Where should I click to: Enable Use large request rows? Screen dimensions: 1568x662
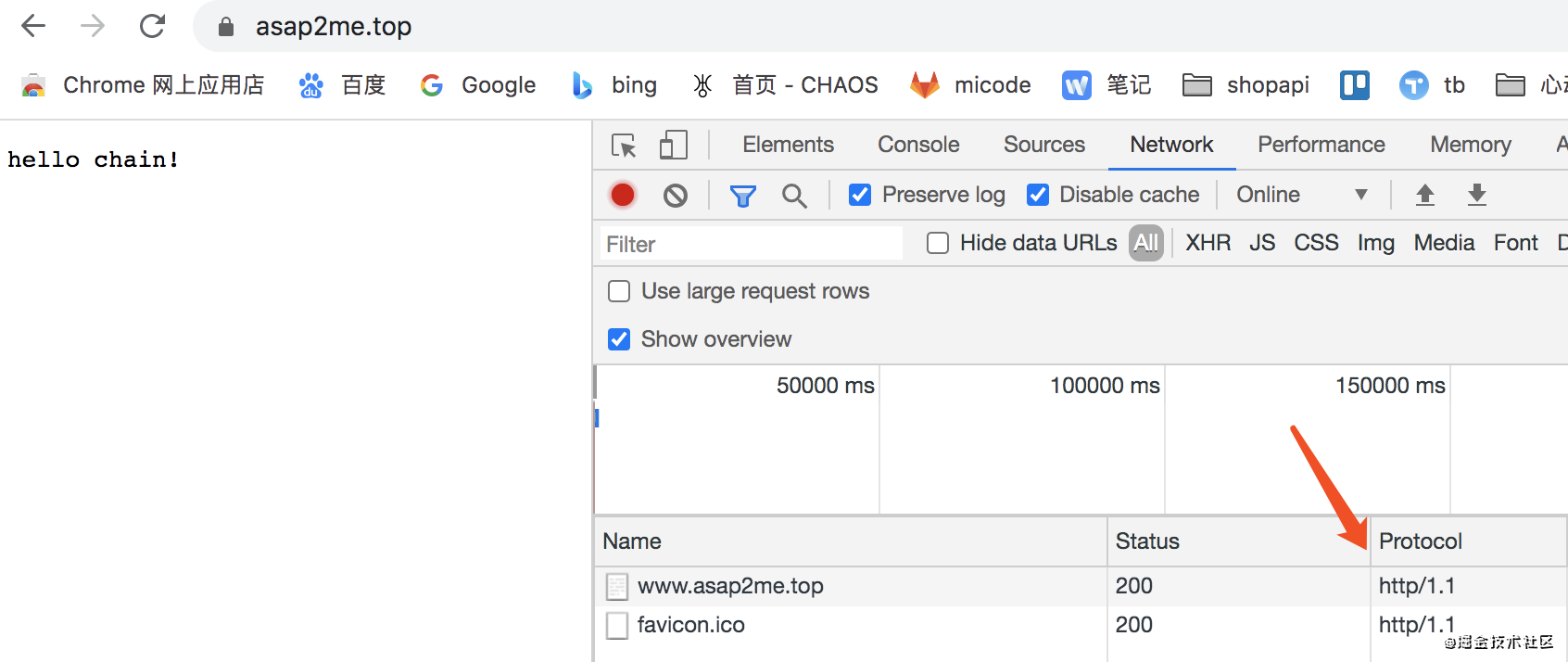[619, 291]
